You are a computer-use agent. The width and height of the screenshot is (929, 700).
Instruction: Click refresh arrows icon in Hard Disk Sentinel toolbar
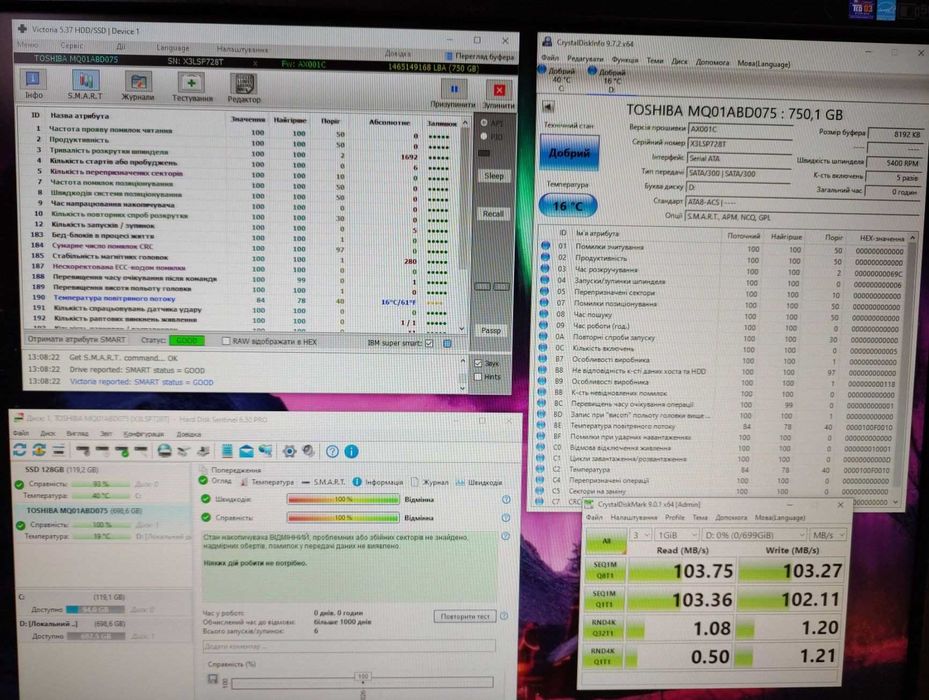pyautogui.click(x=20, y=450)
